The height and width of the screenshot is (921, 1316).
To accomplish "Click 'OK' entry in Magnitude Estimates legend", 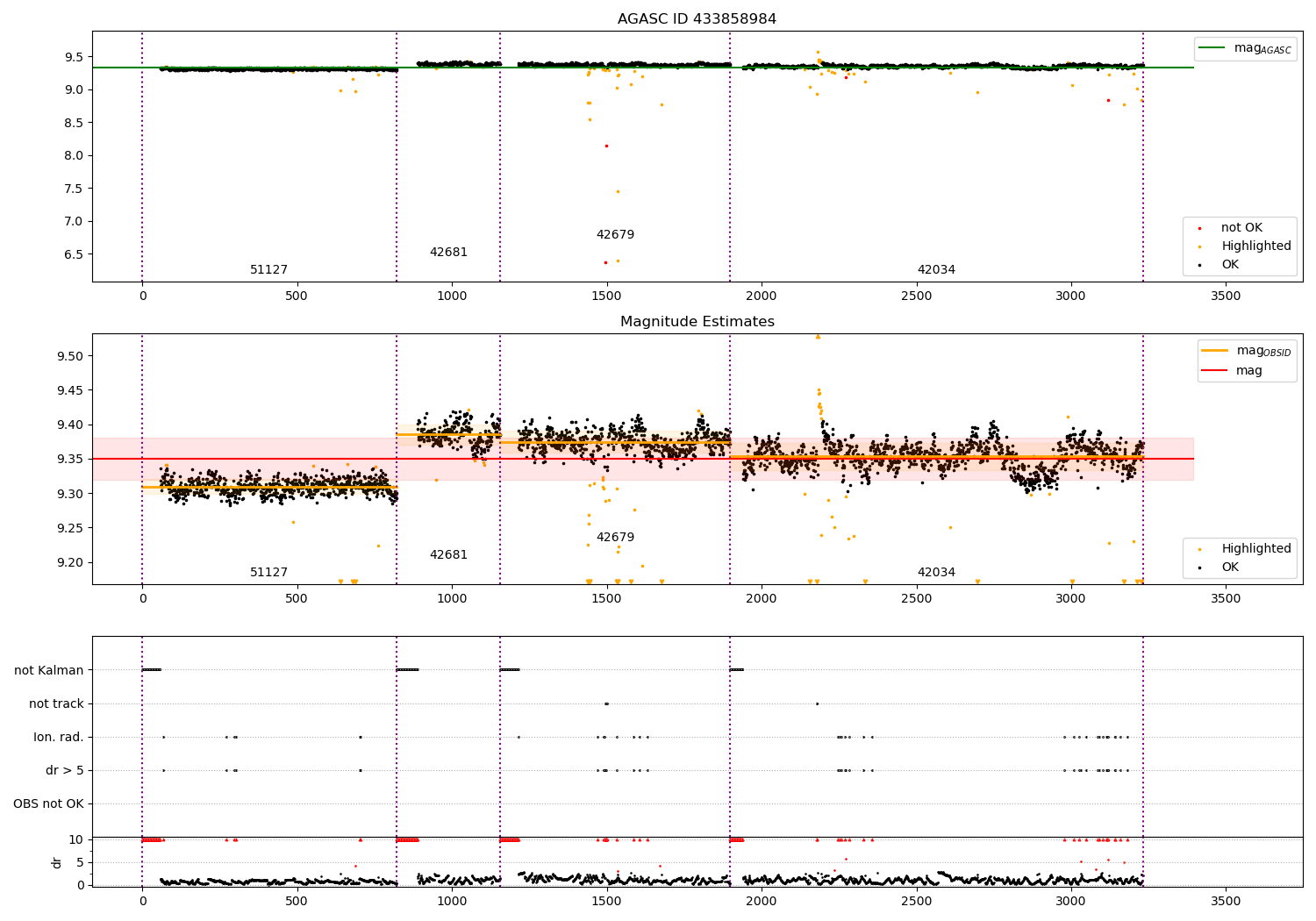I will (1230, 568).
